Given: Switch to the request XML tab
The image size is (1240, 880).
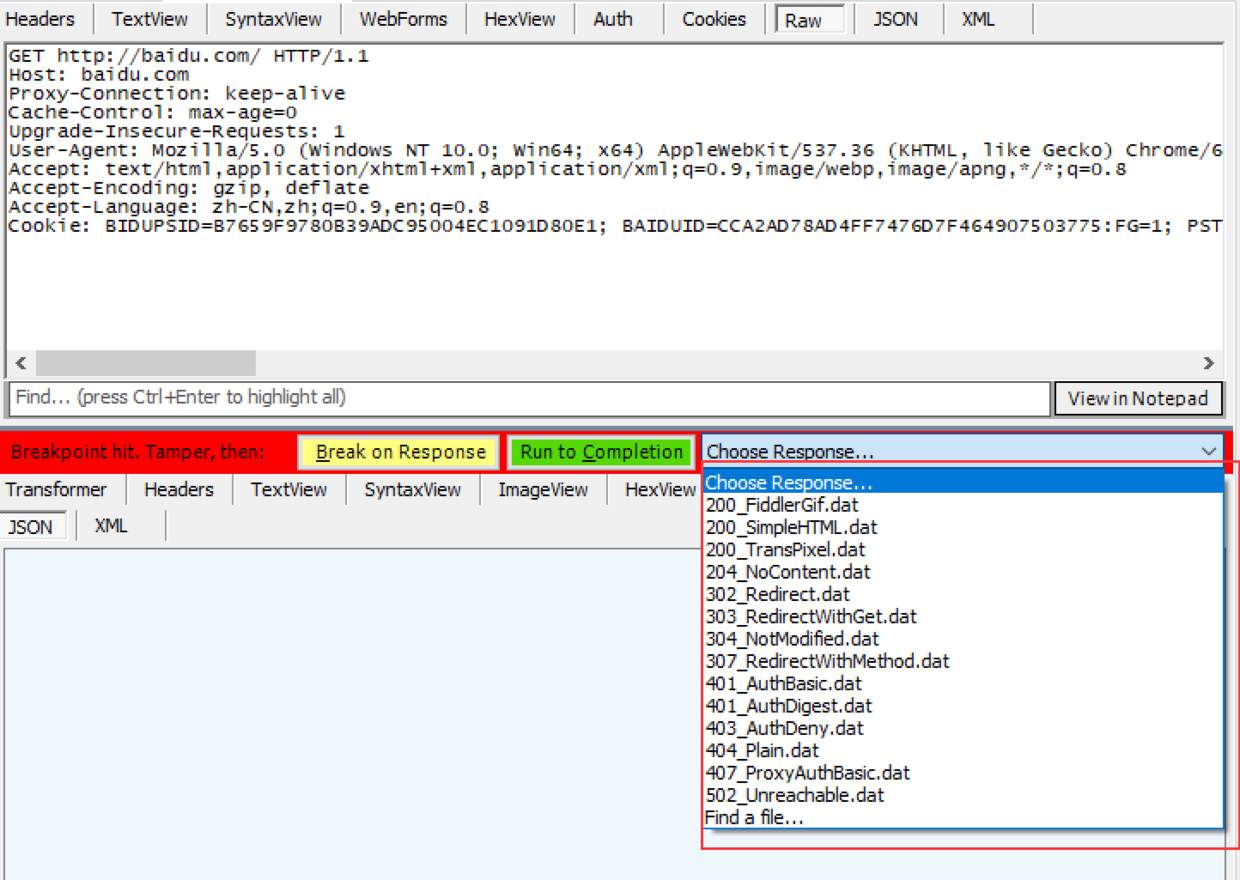Looking at the screenshot, I should coord(978,19).
